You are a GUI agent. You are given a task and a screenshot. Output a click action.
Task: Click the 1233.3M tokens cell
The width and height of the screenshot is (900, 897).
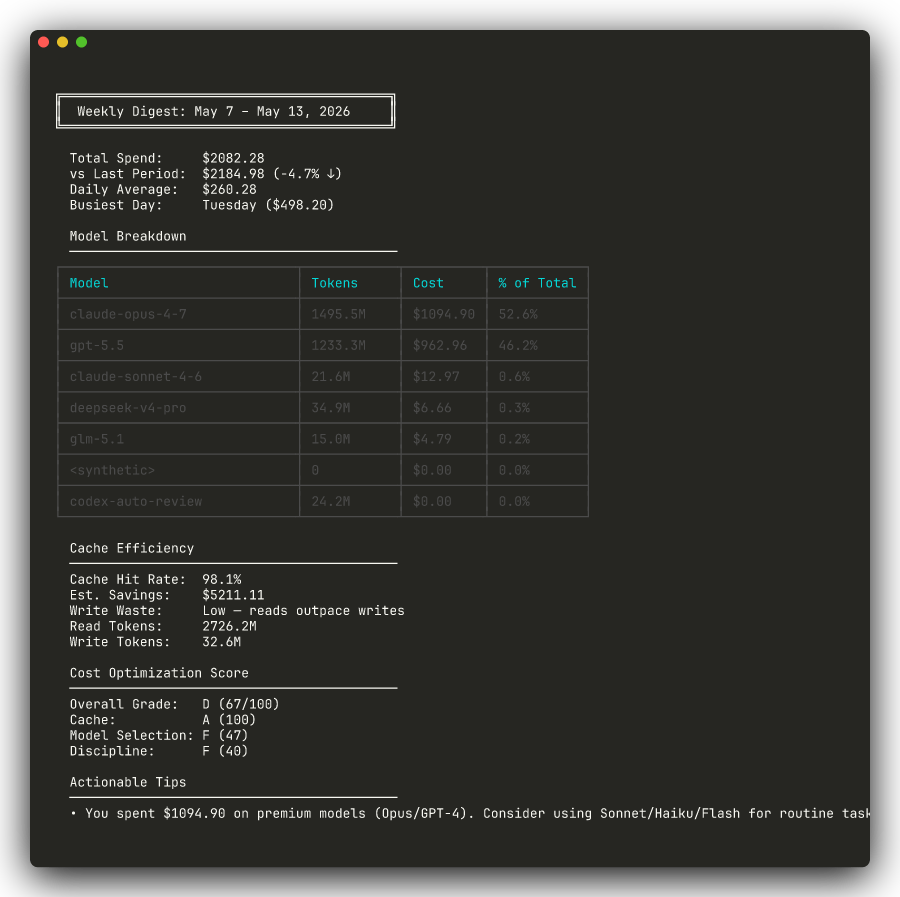[x=339, y=345]
